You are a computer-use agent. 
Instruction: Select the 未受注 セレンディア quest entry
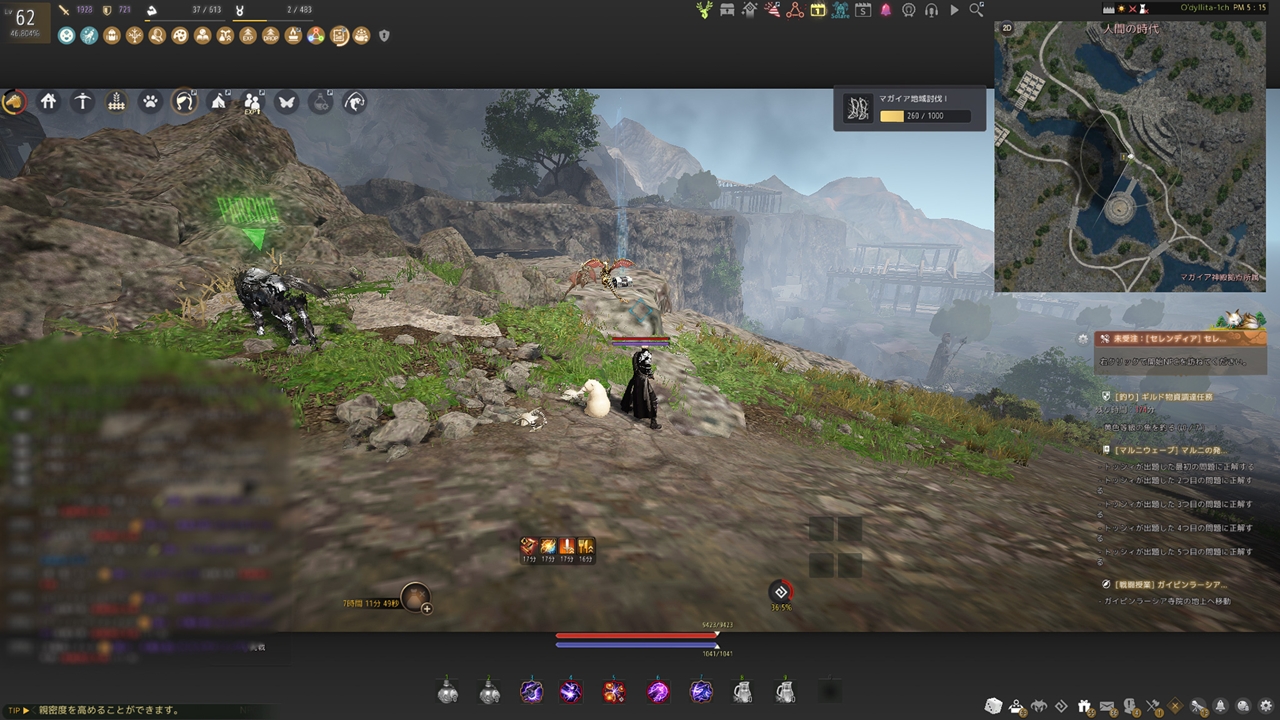coord(1182,339)
